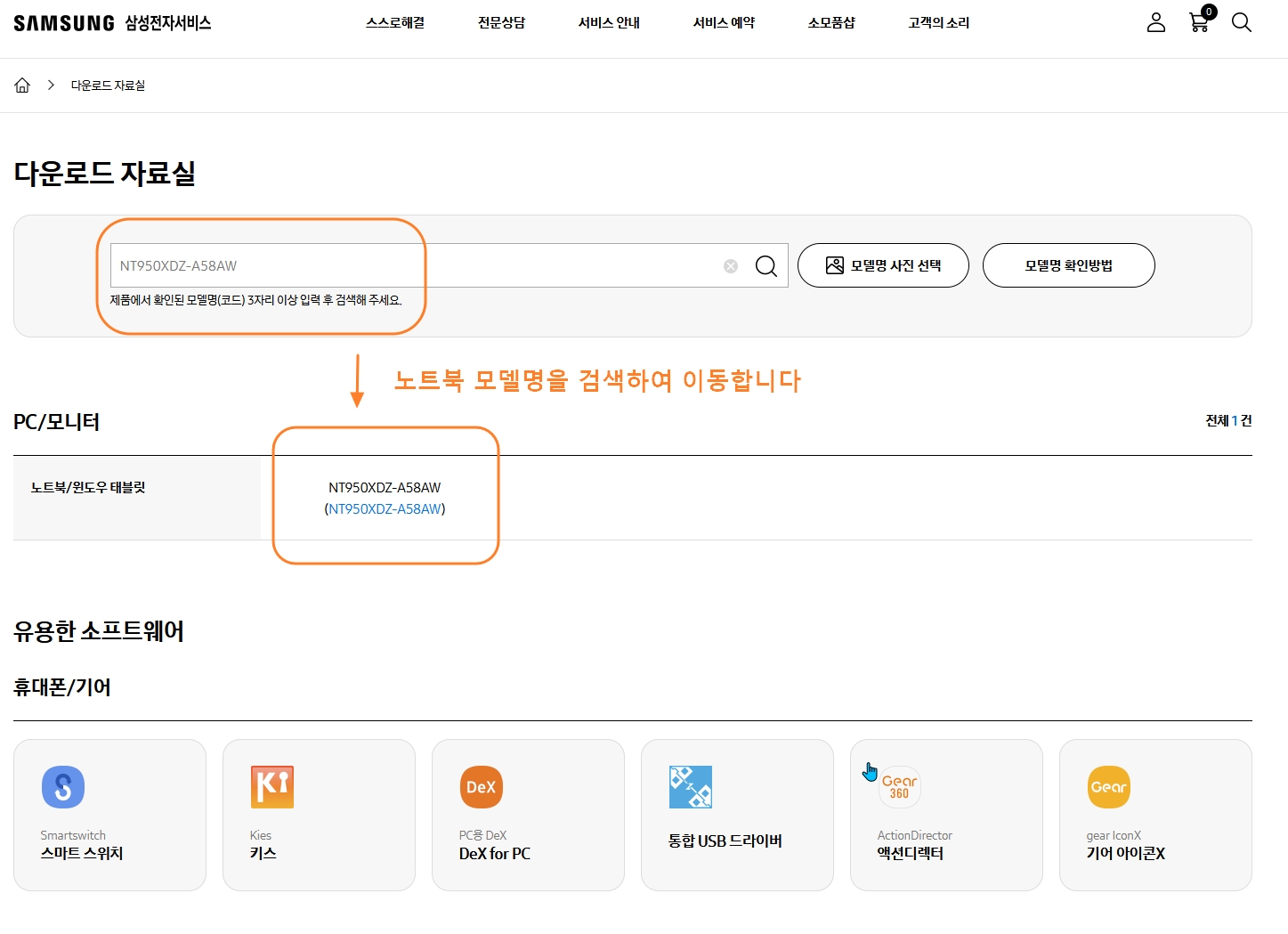
Task: Click the header search magnifier icon
Action: [x=1241, y=23]
